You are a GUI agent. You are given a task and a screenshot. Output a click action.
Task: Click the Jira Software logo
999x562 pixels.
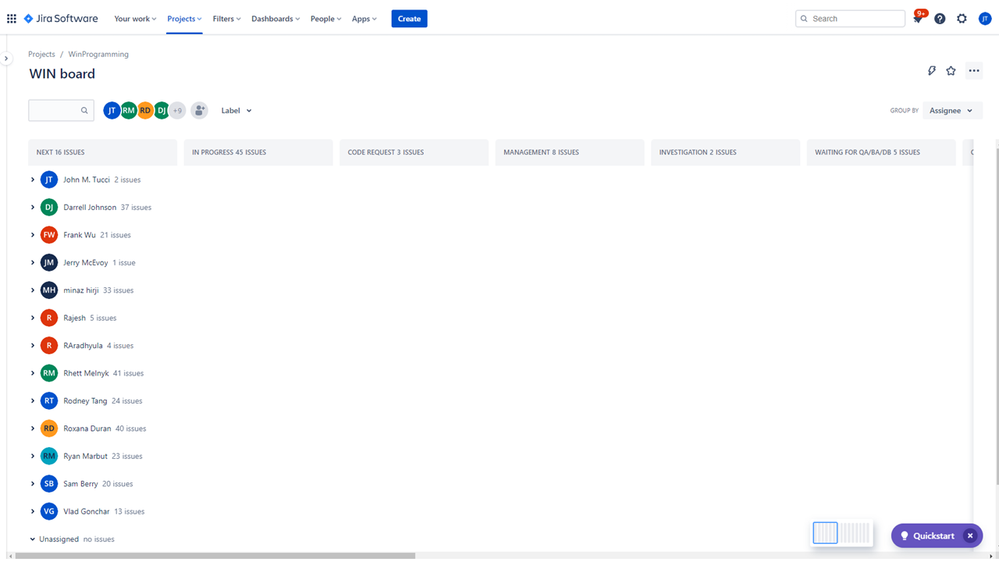[61, 18]
